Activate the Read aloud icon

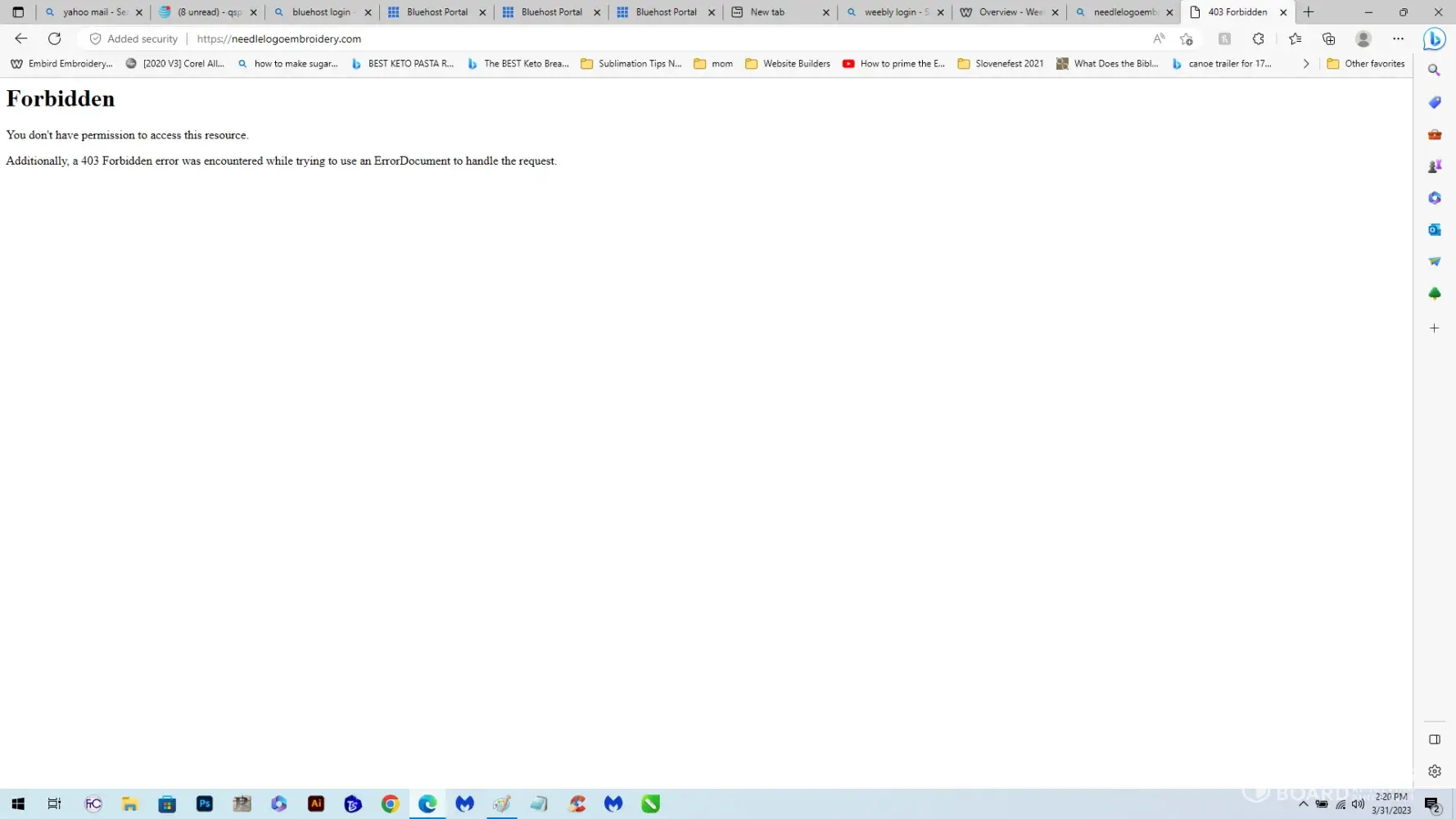click(x=1159, y=38)
